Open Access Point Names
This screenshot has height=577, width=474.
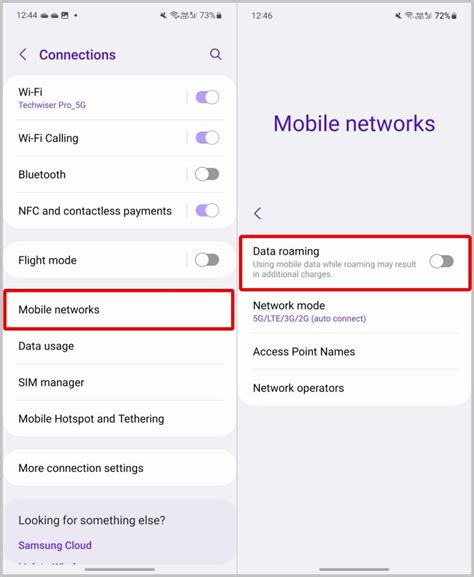(355, 351)
